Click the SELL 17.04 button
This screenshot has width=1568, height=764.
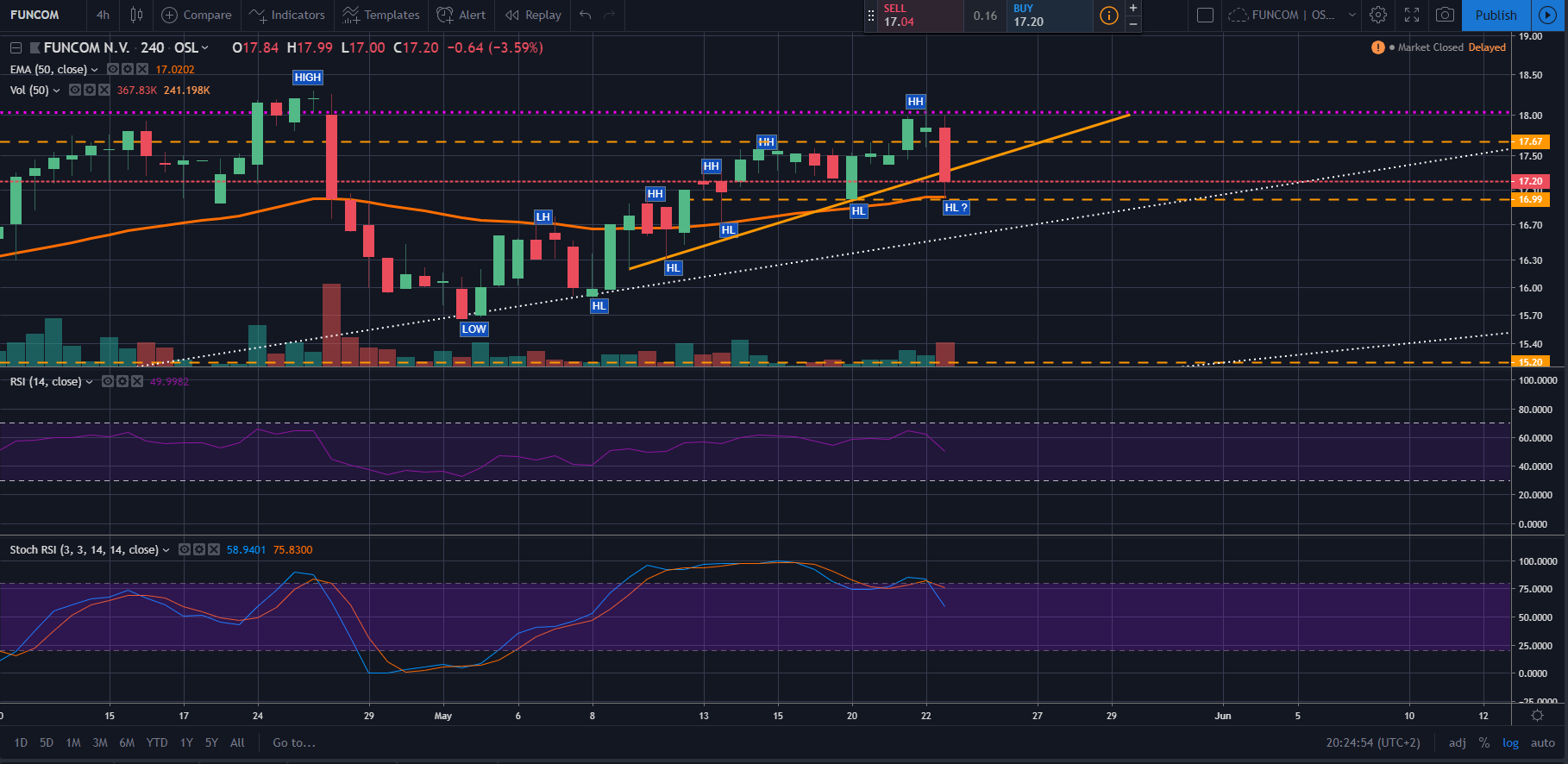920,16
